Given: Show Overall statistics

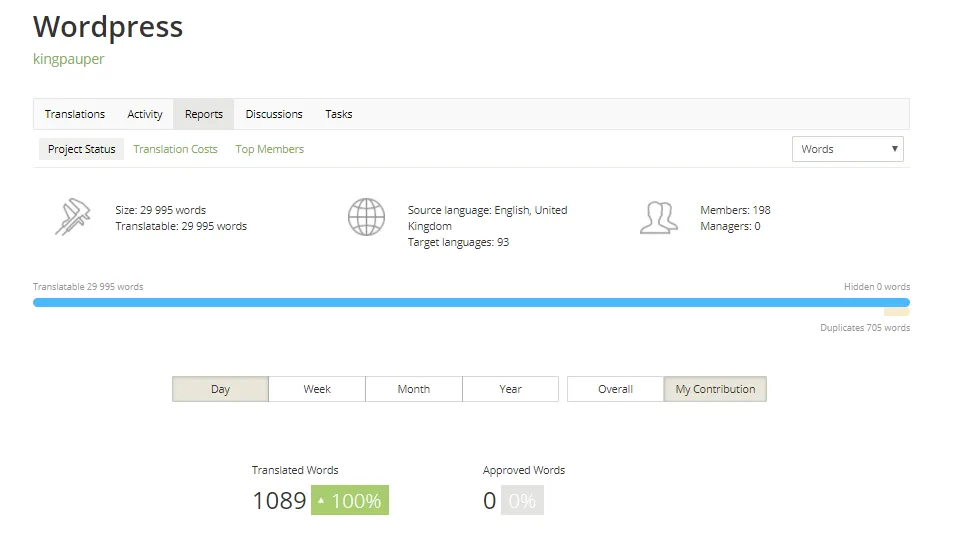Looking at the screenshot, I should (615, 389).
